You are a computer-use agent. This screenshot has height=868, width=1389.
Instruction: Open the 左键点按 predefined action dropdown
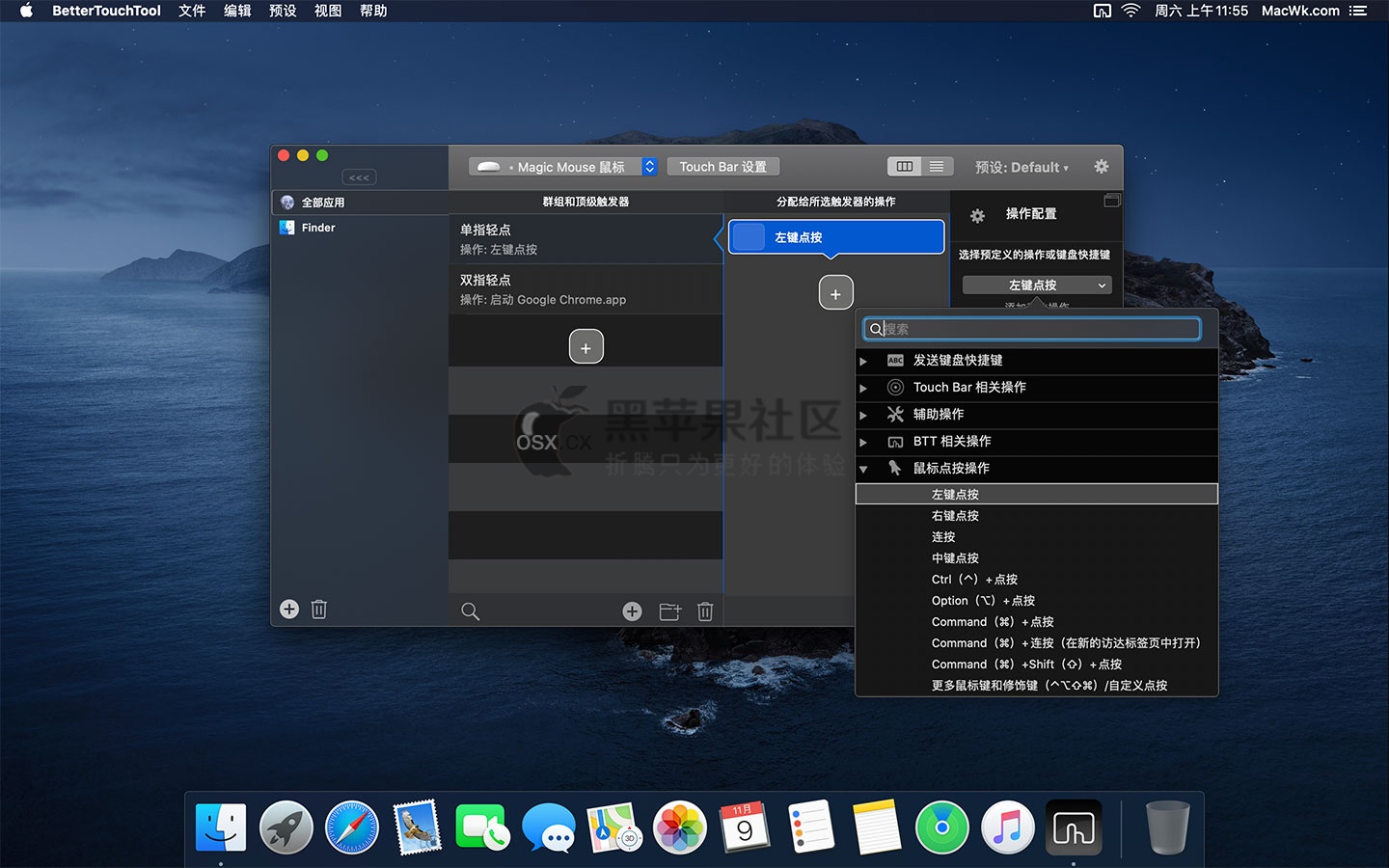[1037, 285]
